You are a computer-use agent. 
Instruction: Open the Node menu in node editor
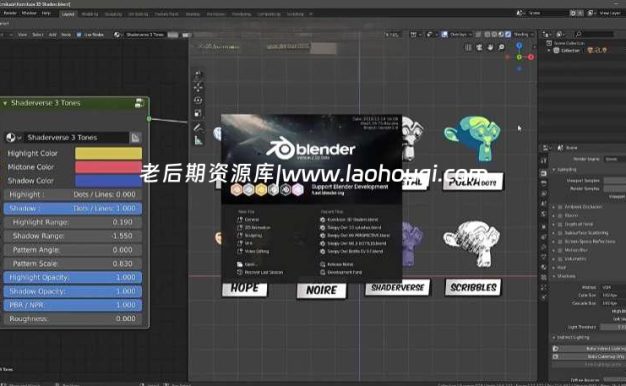coord(66,35)
